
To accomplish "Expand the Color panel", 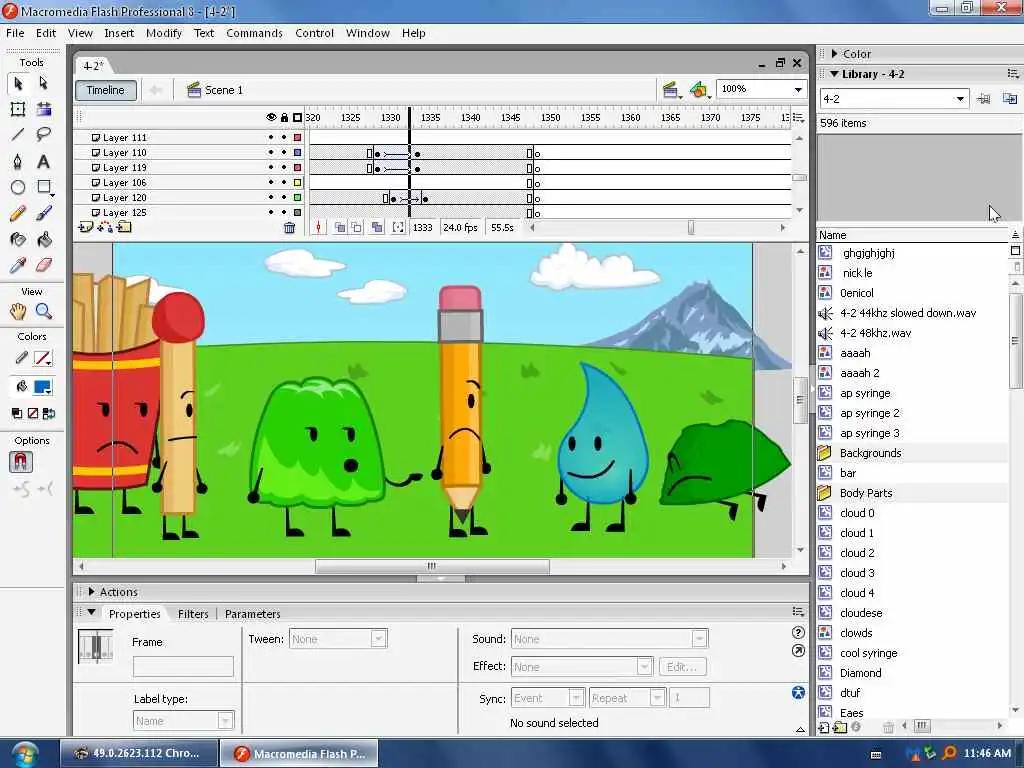I will click(834, 54).
